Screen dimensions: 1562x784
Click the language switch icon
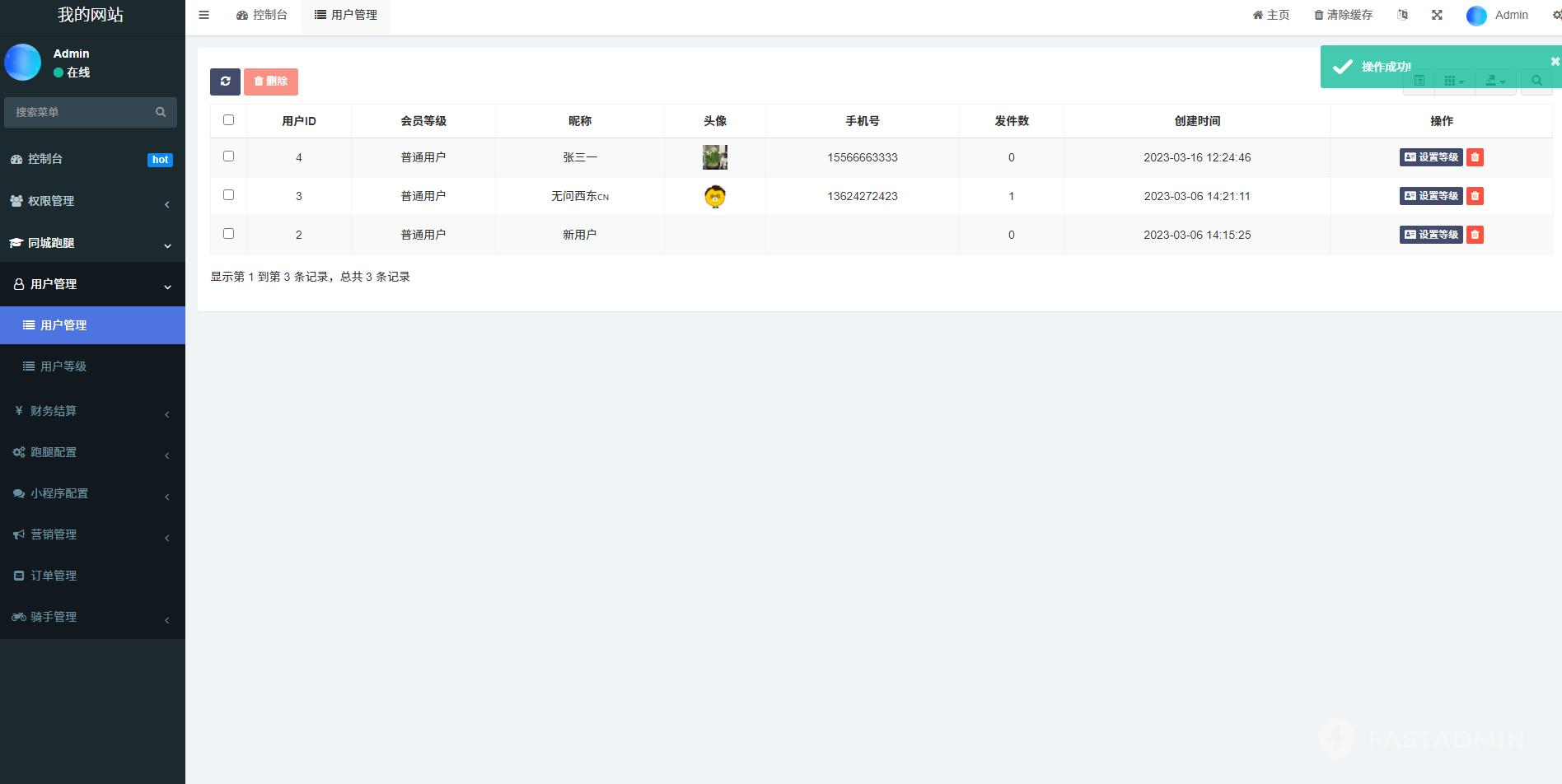[1402, 15]
